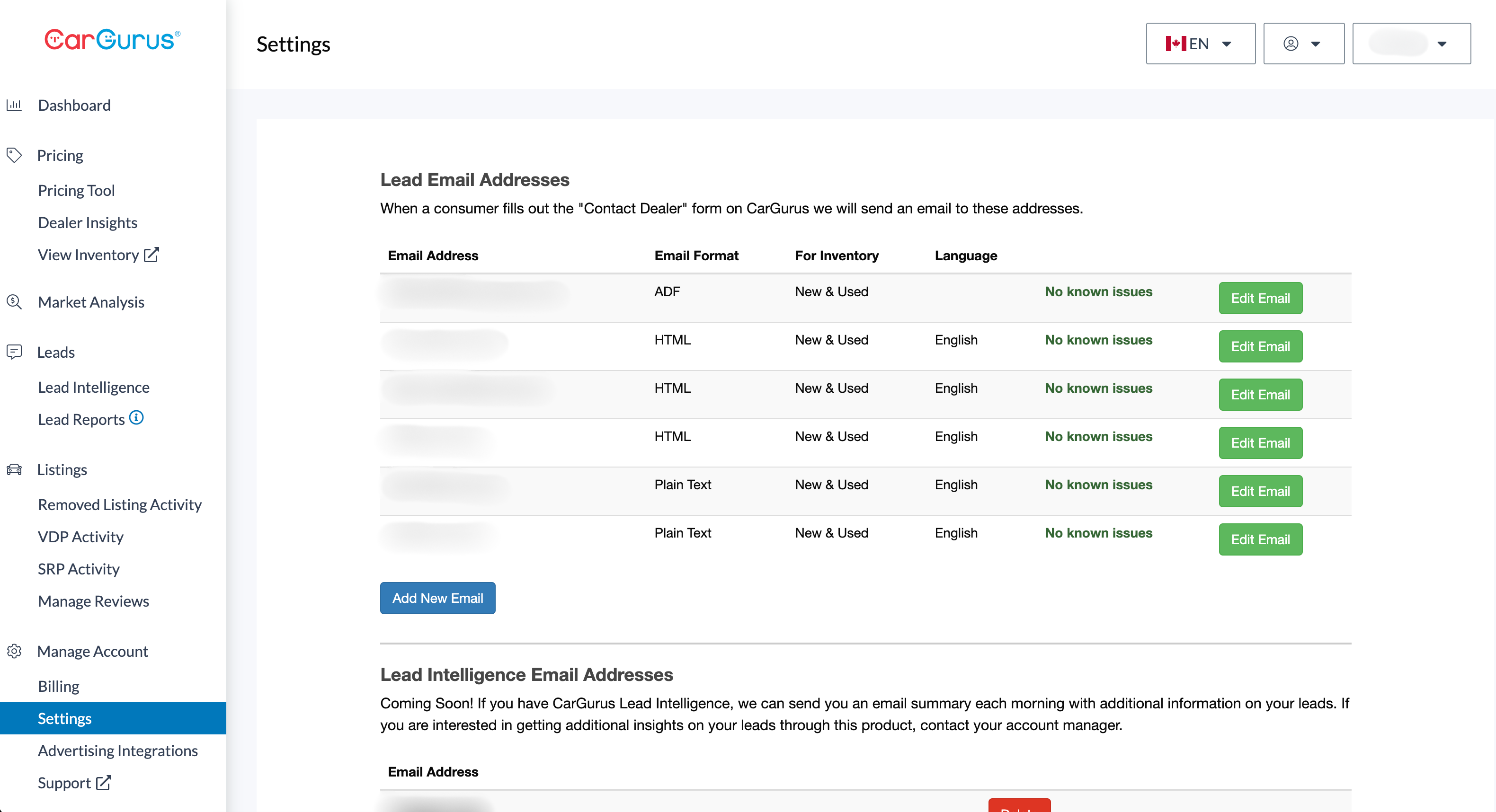Click the Dashboard bar chart icon
The height and width of the screenshot is (812, 1496).
(x=14, y=105)
